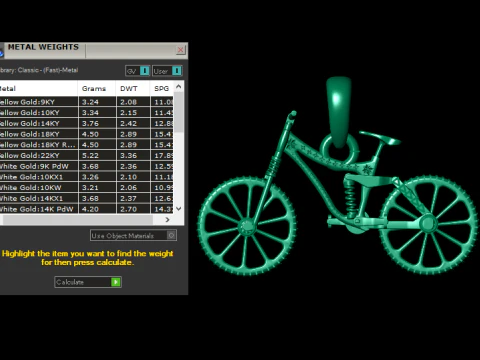Click the 2.06 DWT value
Screen dimensions: 480x360
pyautogui.click(x=129, y=187)
